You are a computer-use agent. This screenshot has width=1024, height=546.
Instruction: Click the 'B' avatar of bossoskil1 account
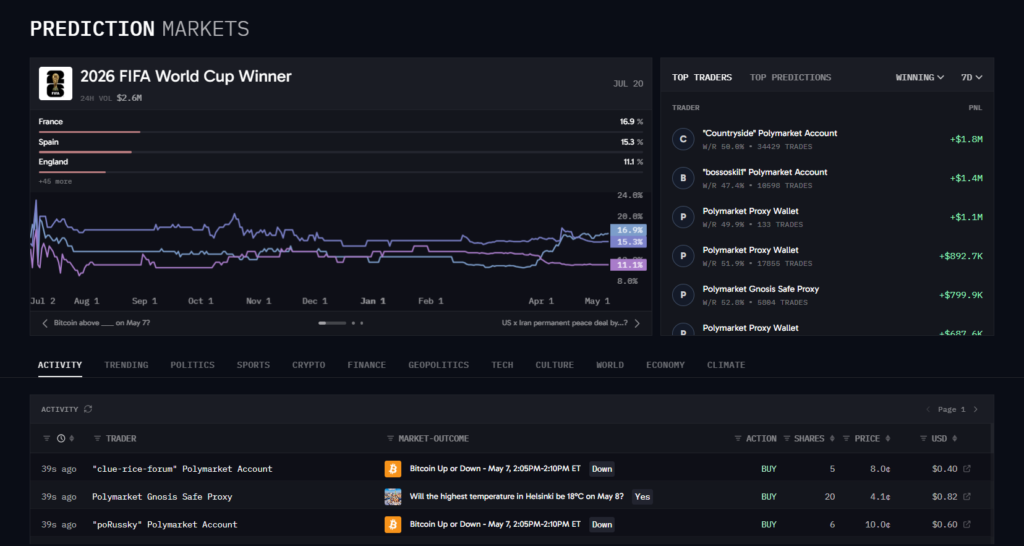683,178
